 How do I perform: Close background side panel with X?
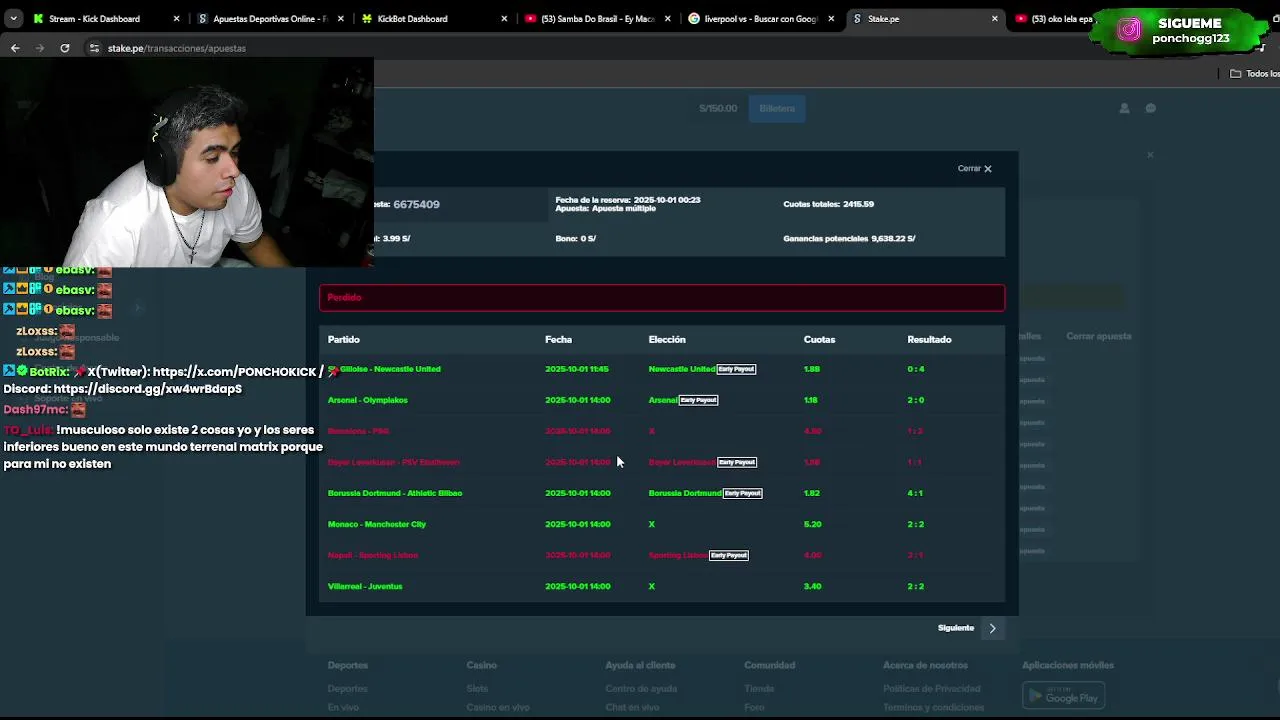1150,155
